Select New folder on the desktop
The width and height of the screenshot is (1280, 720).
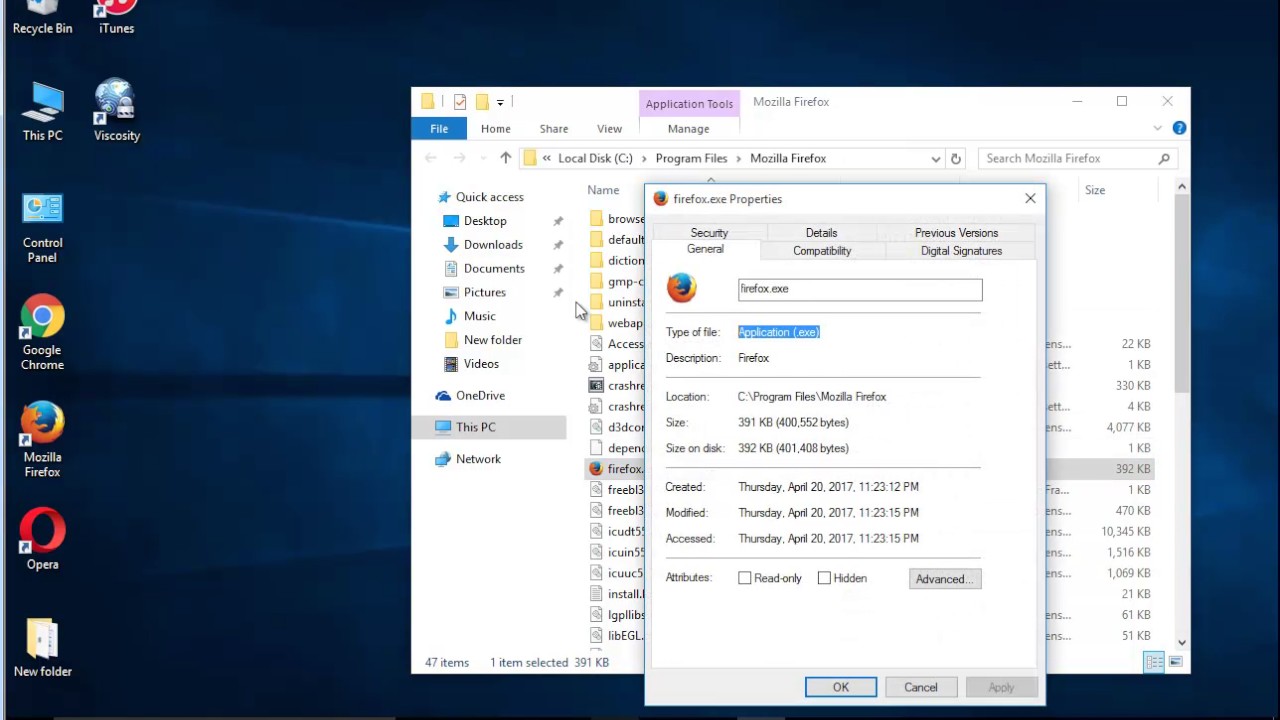coord(42,648)
